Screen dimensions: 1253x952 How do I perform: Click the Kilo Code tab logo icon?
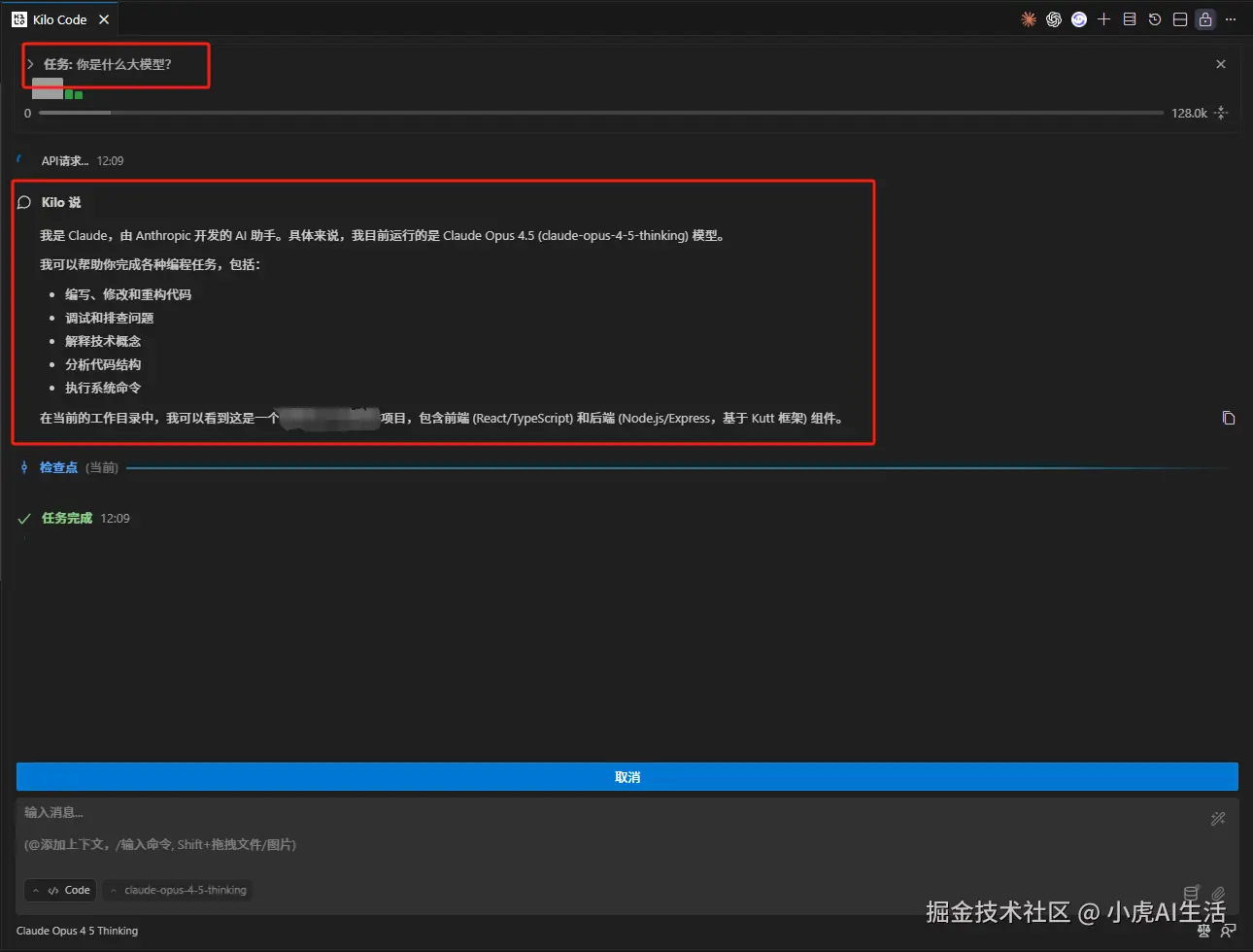pyautogui.click(x=19, y=19)
